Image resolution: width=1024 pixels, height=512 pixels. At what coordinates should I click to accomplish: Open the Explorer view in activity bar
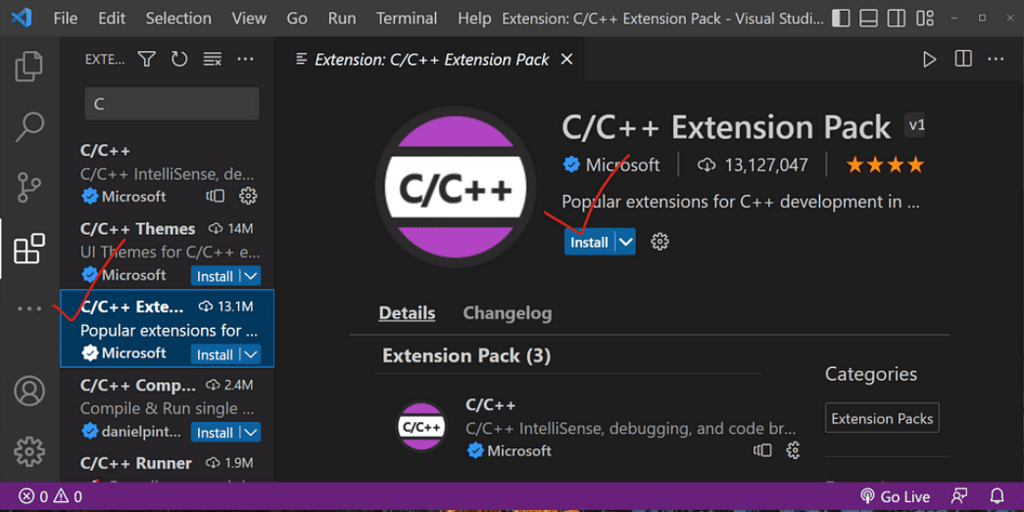(29, 66)
